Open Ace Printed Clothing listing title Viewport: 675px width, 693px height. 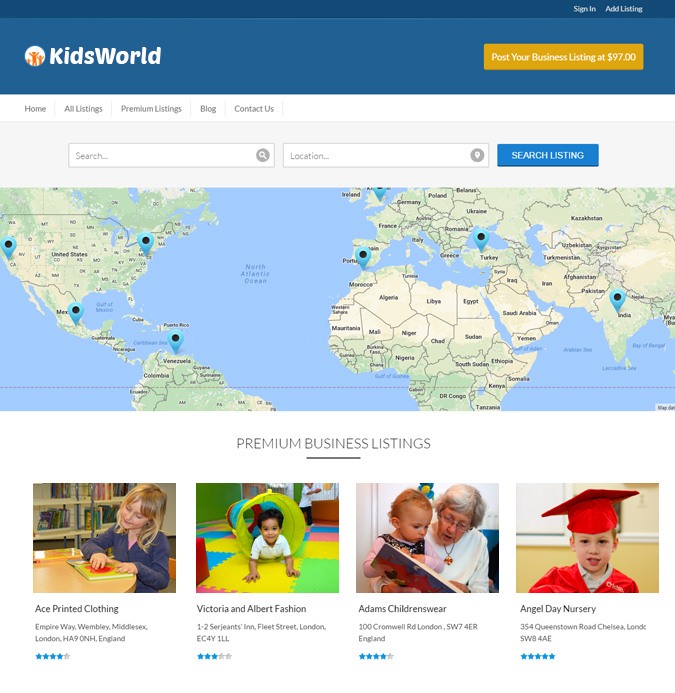pyautogui.click(x=77, y=609)
